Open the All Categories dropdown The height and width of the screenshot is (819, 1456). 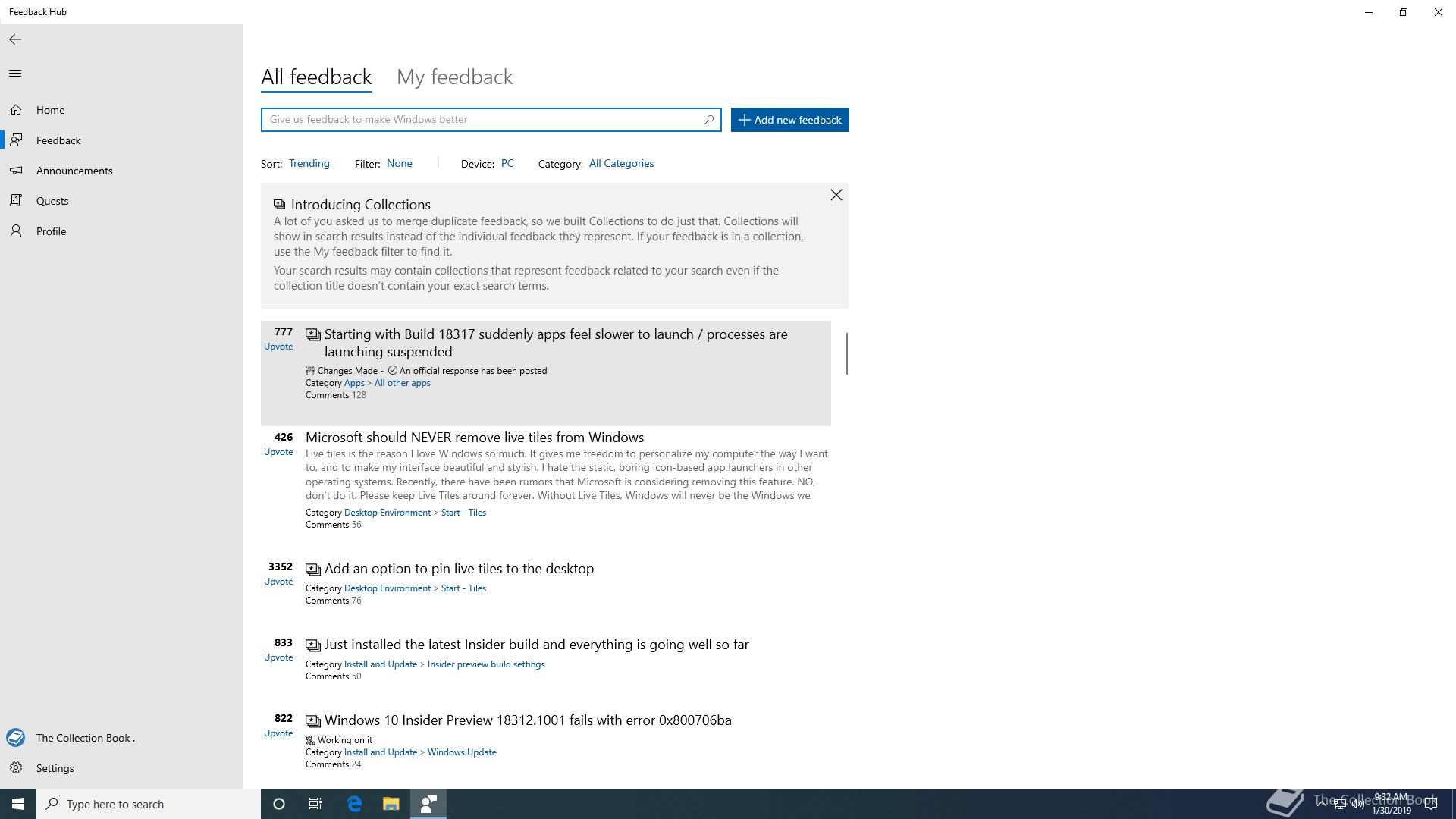coord(621,164)
